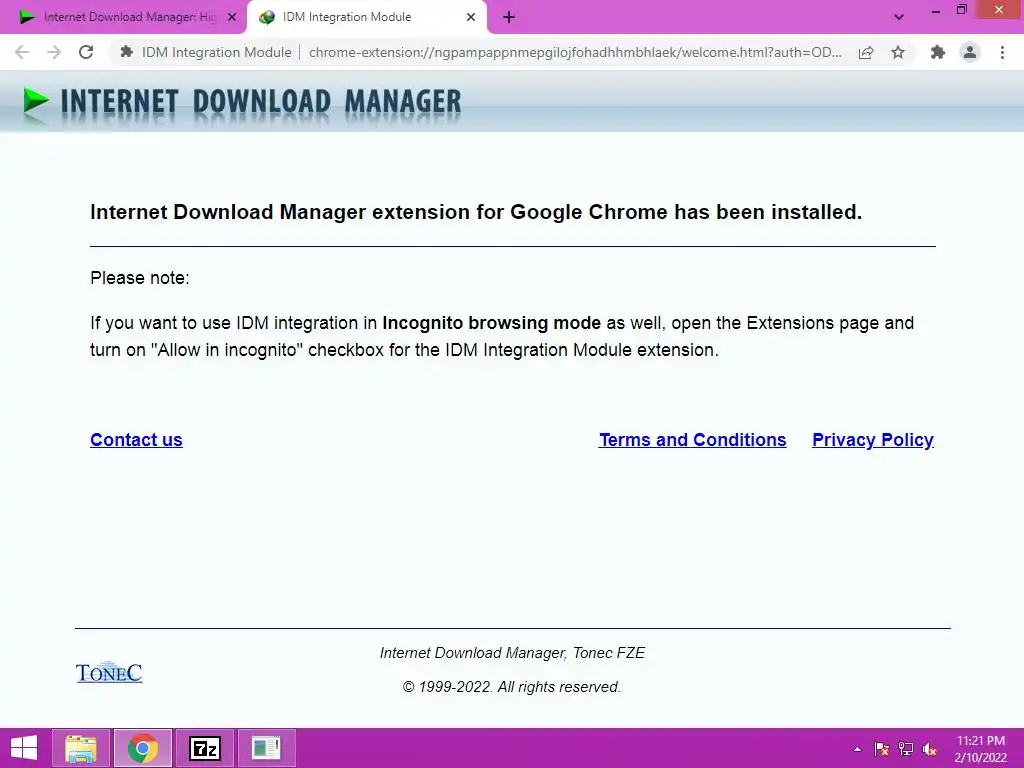Switch to the Internet Download Manager tab

point(123,17)
